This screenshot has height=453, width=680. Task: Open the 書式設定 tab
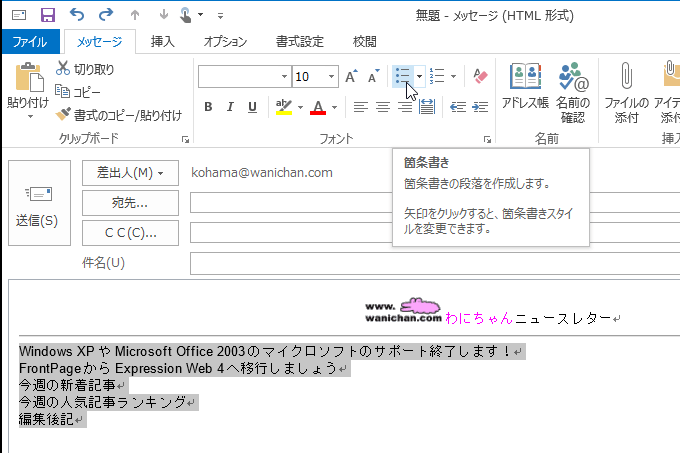300,42
